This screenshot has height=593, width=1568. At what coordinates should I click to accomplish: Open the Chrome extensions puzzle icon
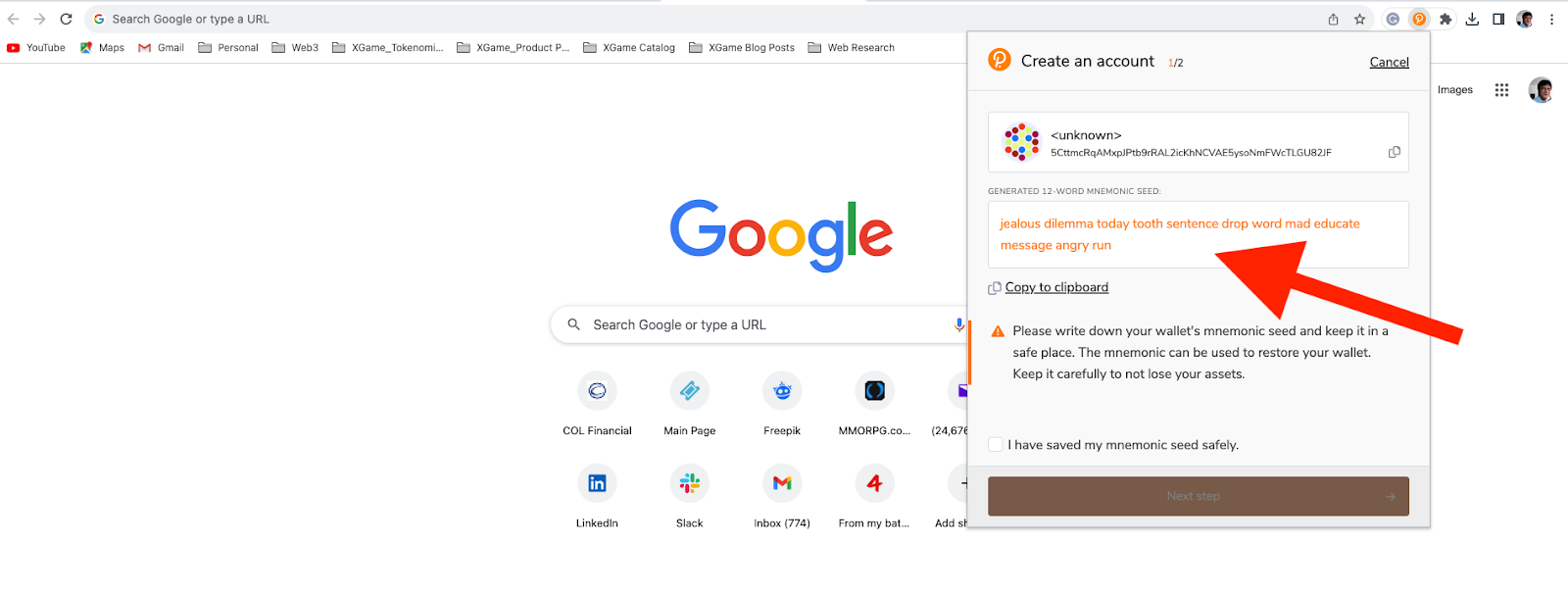tap(1445, 19)
